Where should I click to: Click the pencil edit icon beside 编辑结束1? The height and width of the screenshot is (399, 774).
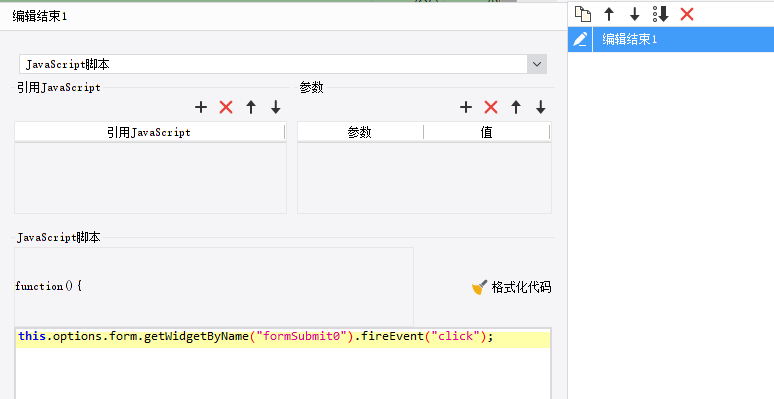tap(580, 39)
